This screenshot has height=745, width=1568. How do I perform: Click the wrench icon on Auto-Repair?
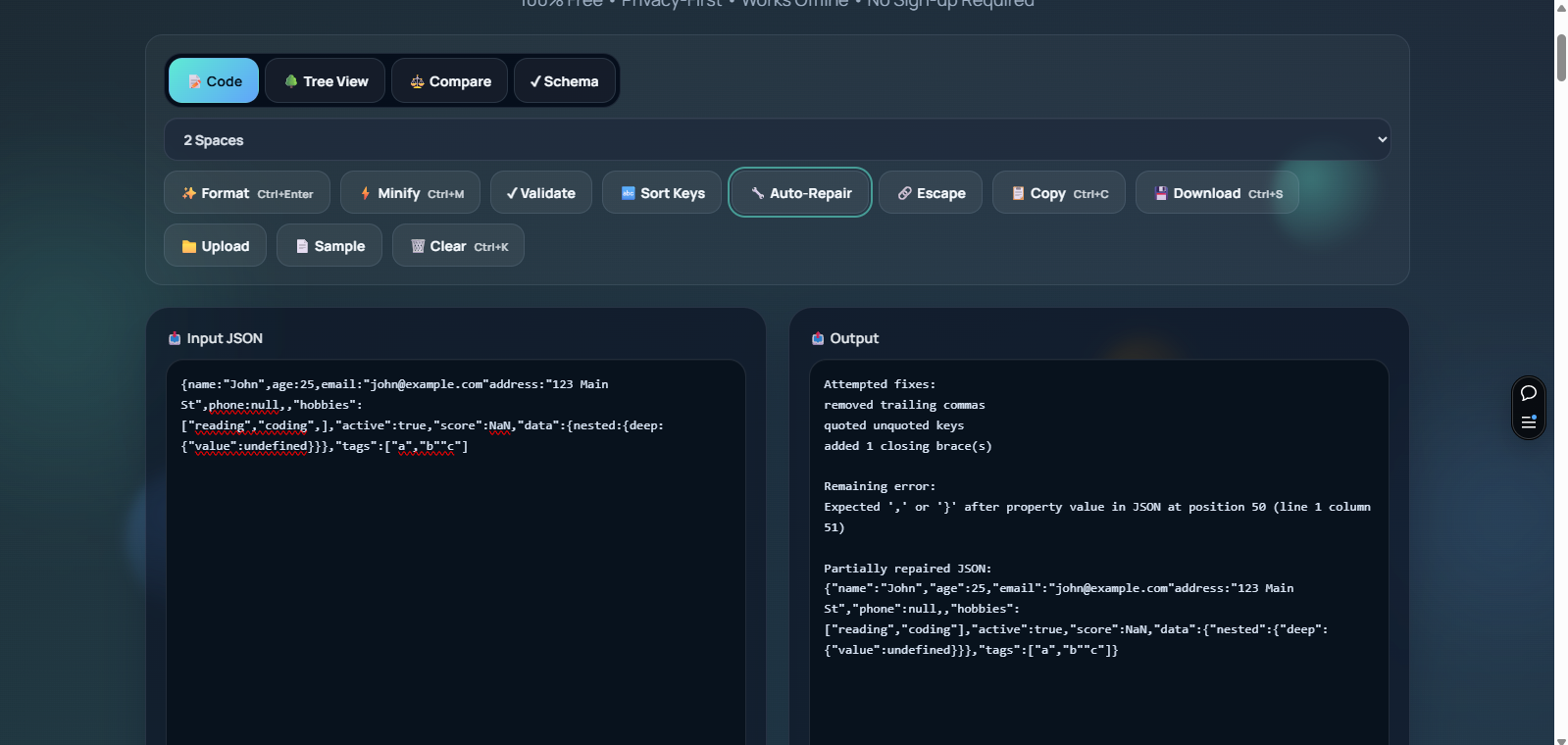758,193
